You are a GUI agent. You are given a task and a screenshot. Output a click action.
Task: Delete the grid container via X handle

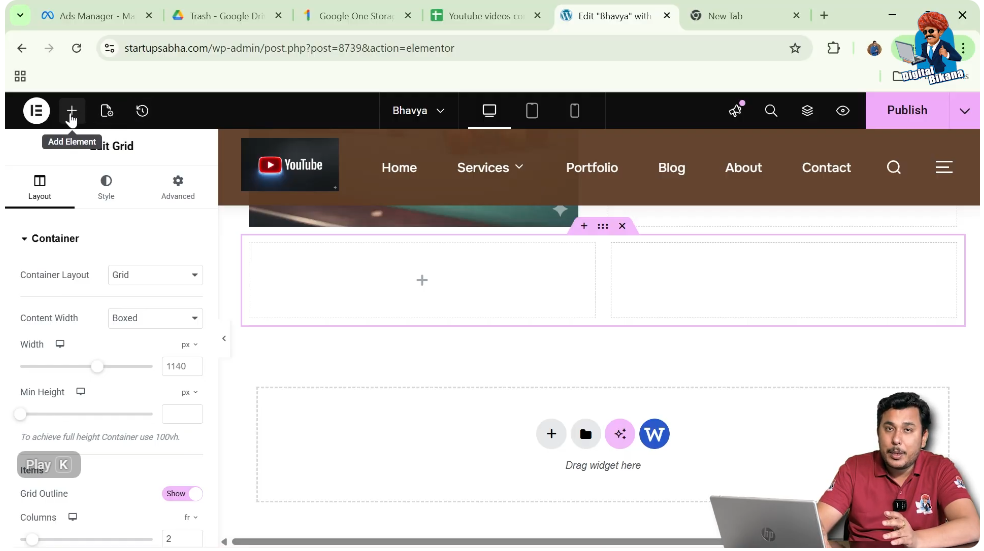coord(622,226)
